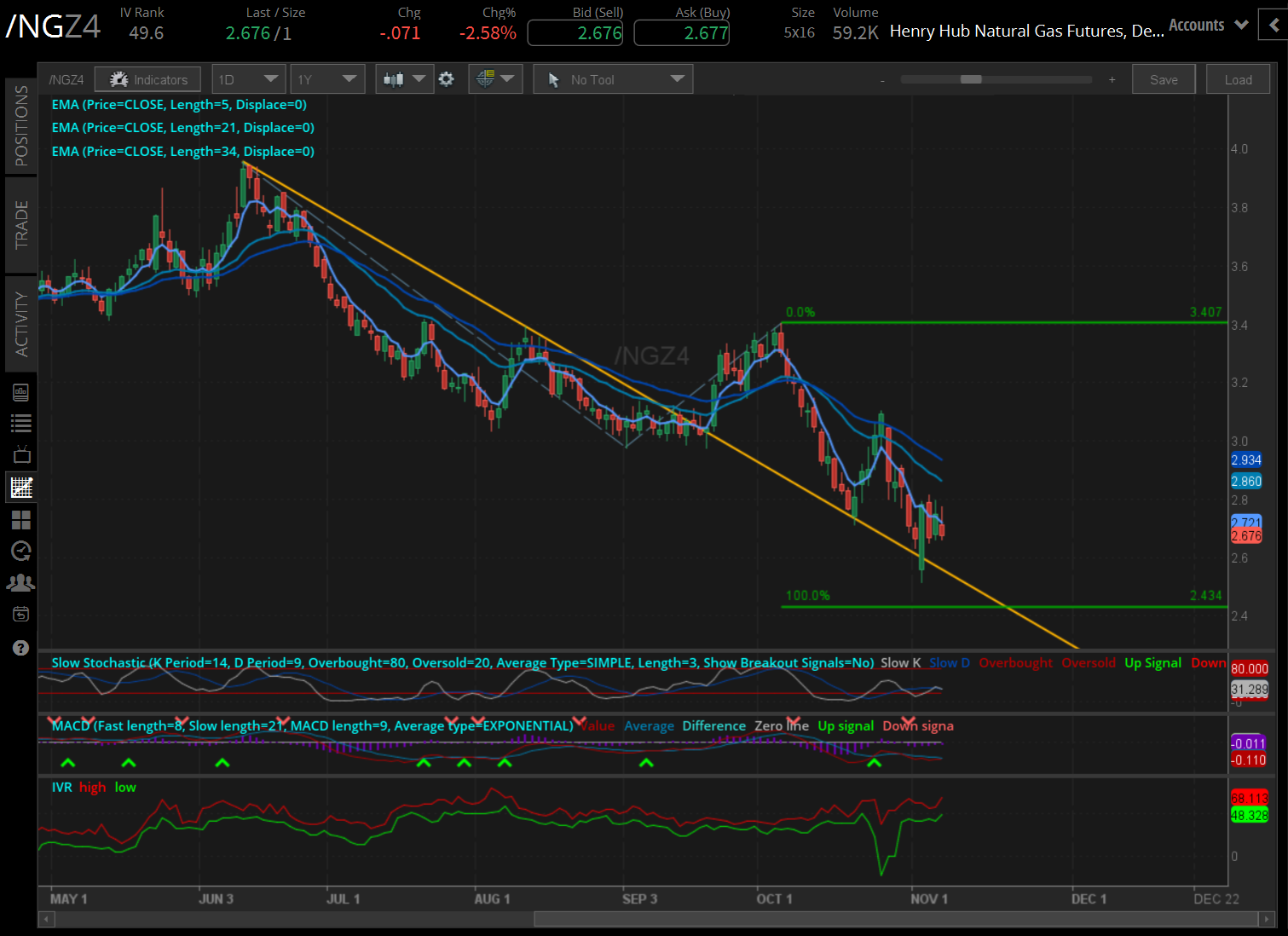
Task: Open the Accounts dropdown
Action: click(1208, 26)
